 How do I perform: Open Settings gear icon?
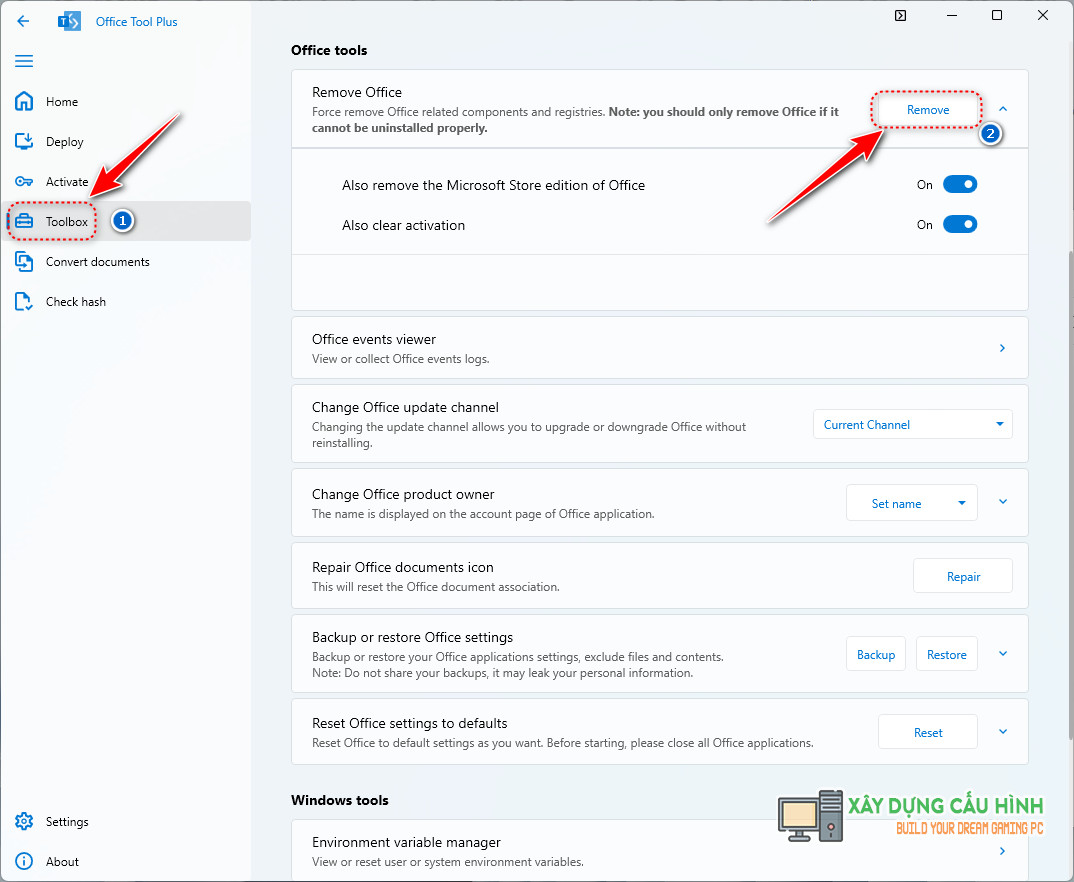click(x=24, y=822)
